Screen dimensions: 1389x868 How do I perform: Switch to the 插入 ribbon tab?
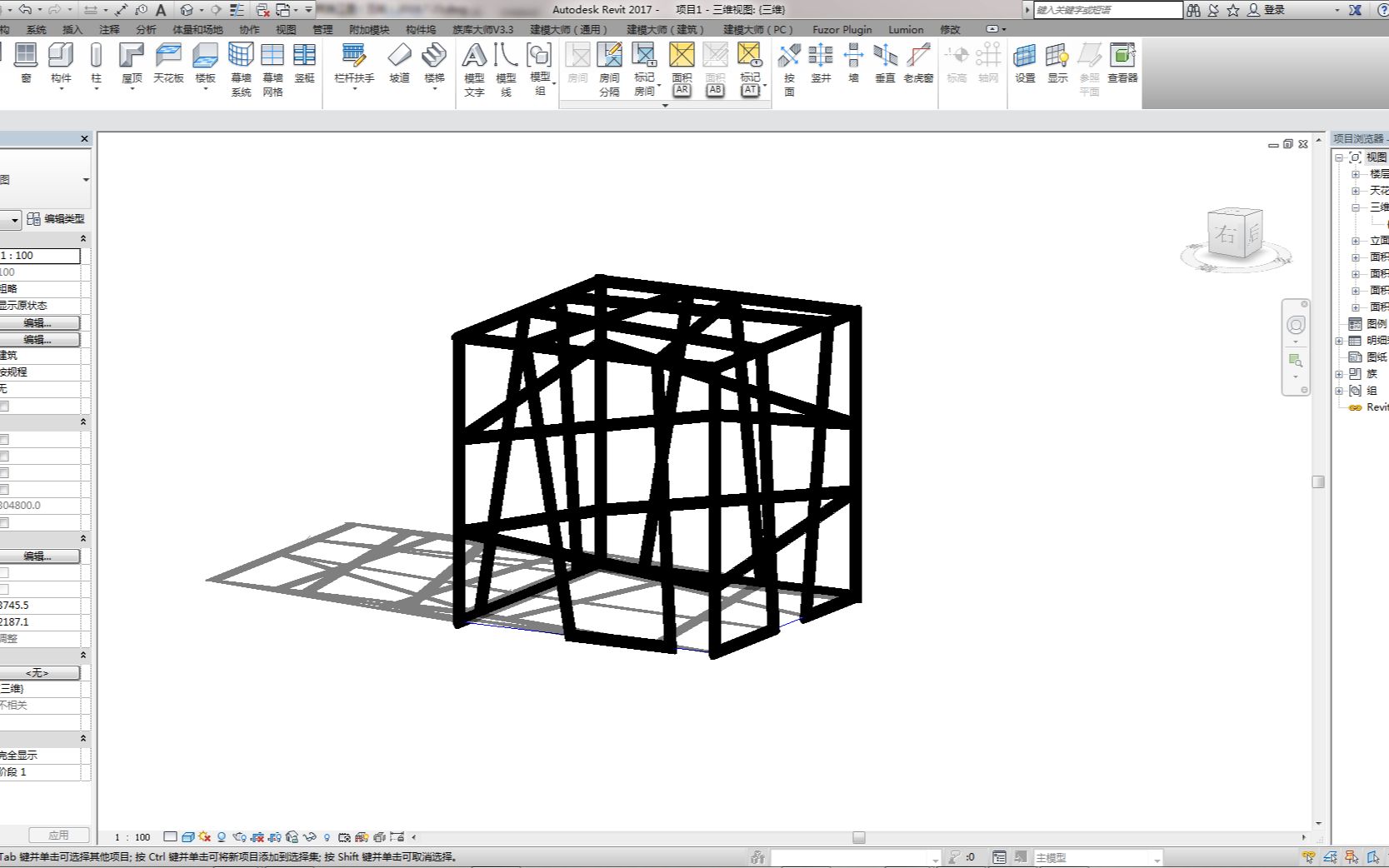71,29
